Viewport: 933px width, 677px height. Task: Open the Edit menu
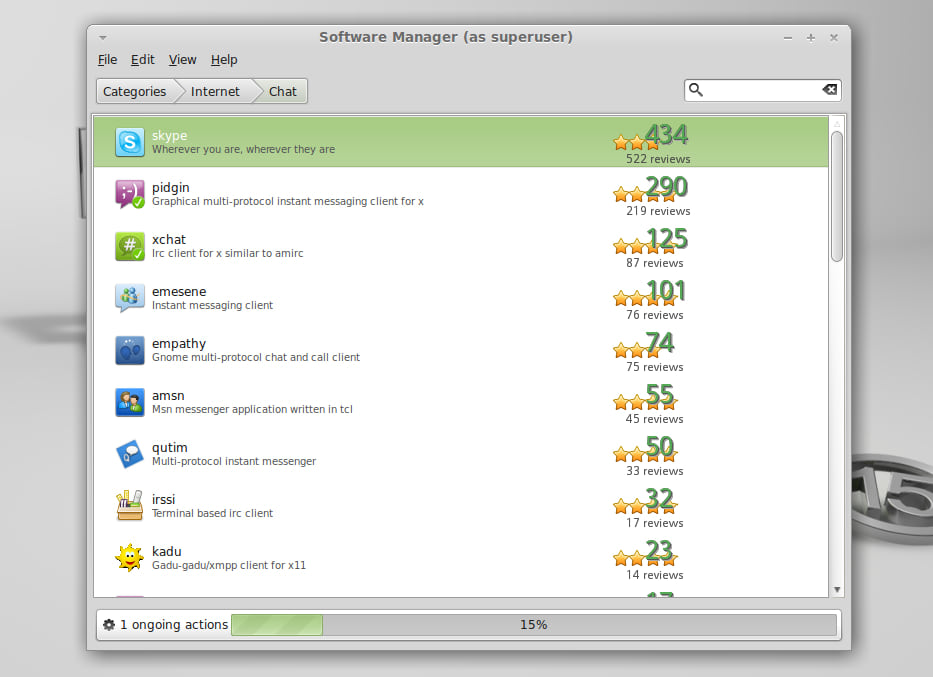143,59
